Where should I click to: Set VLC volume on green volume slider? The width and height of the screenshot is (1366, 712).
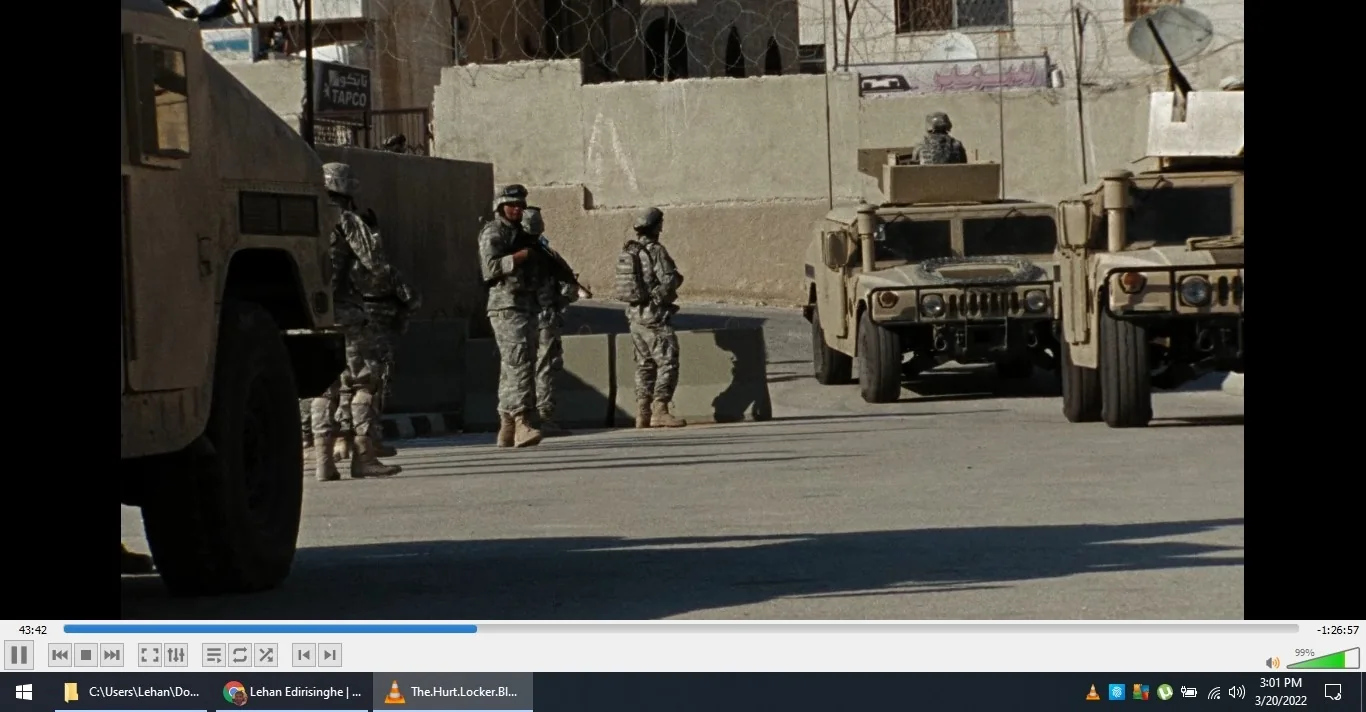click(x=1322, y=658)
